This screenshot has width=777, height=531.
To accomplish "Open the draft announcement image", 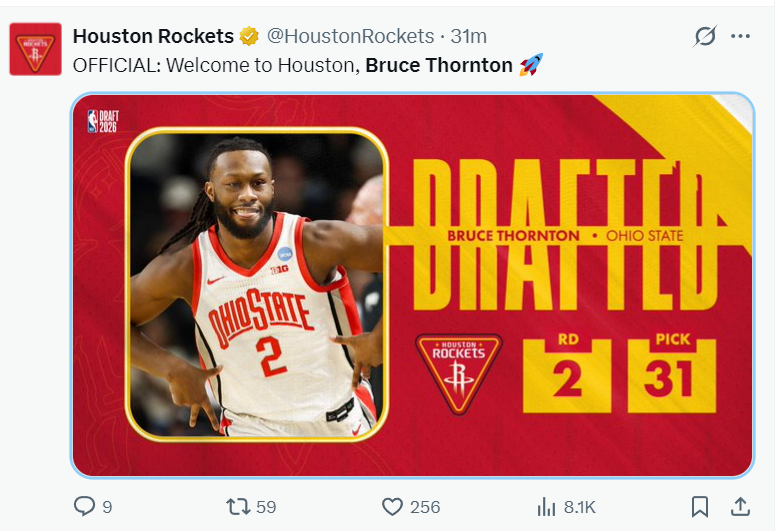I will coord(412,285).
